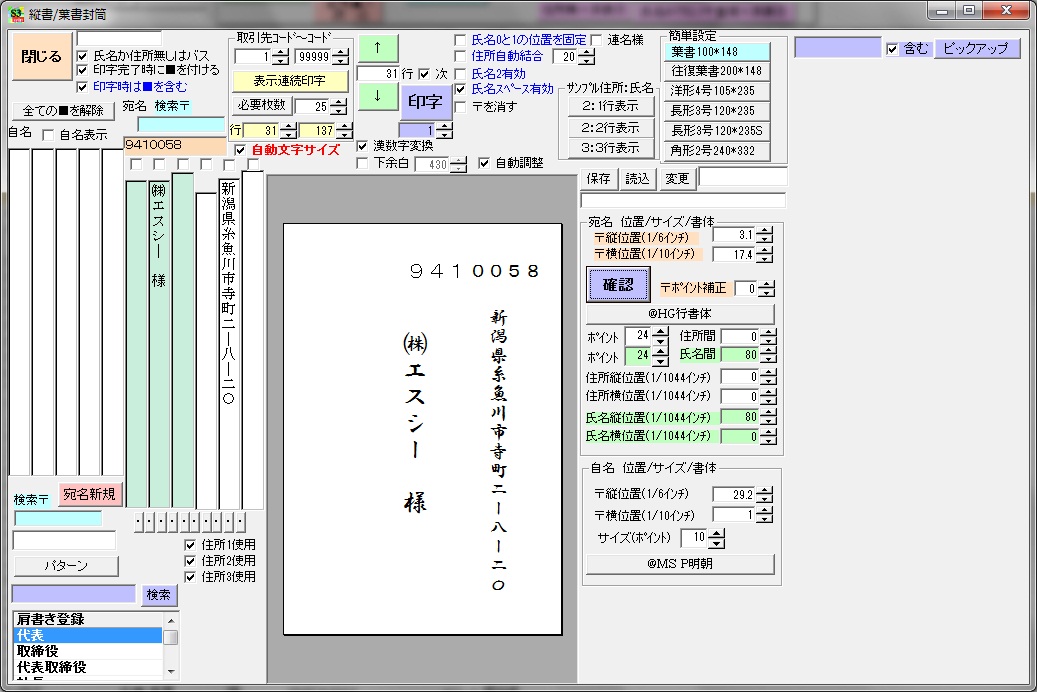Click the 〒ポイント補正 spinner arrows
The width and height of the screenshot is (1037, 692).
(767, 288)
